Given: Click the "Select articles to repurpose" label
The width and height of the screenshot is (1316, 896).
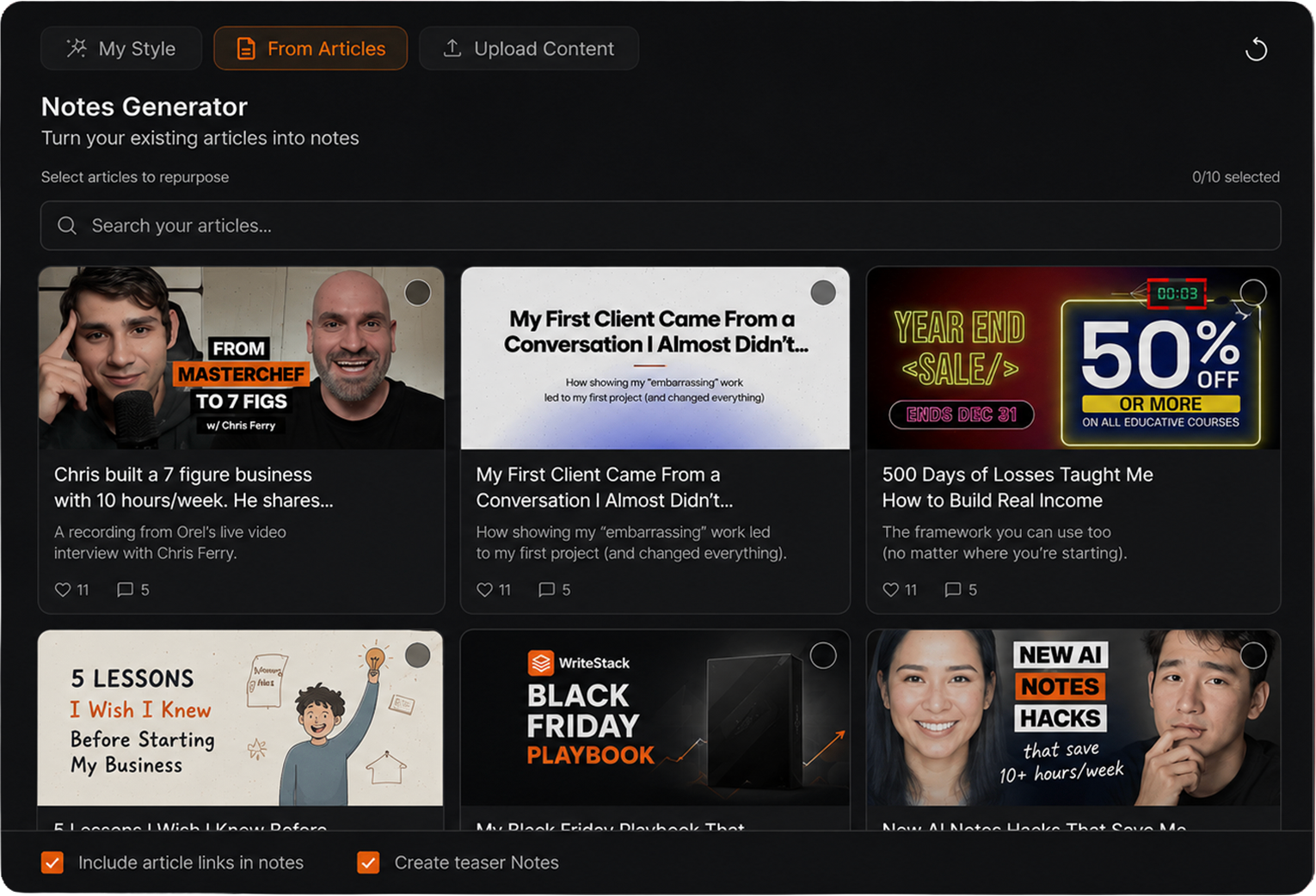Looking at the screenshot, I should [x=135, y=177].
